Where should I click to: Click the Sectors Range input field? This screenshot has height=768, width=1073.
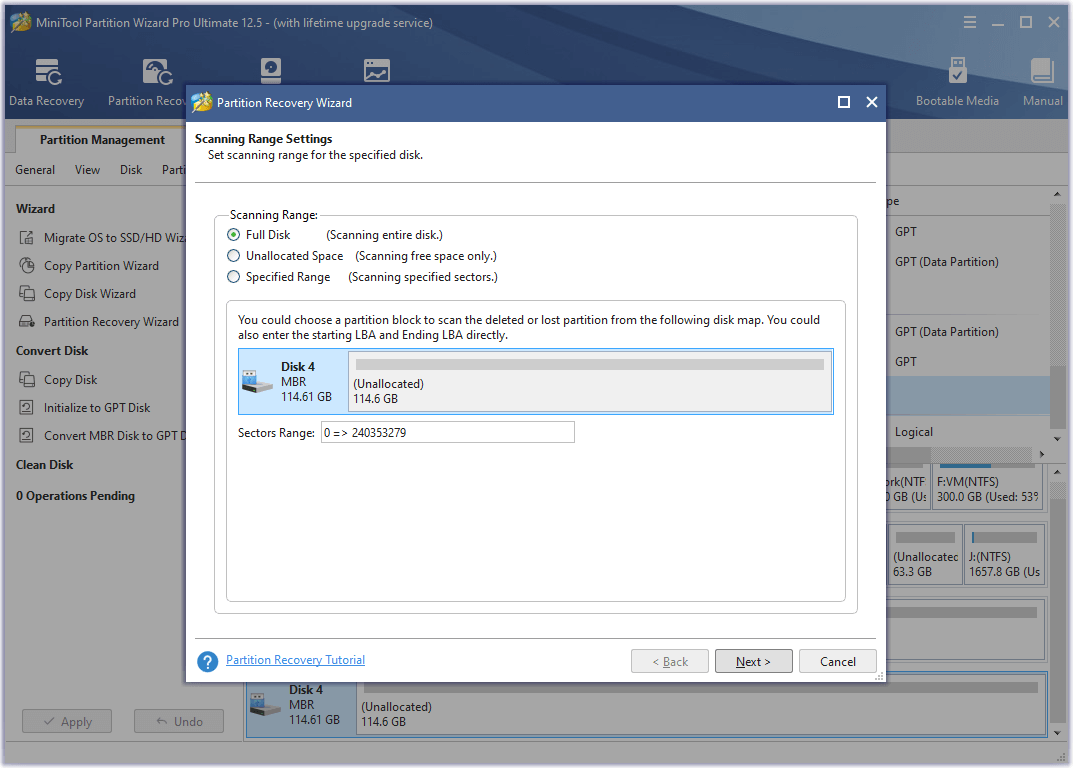click(x=448, y=433)
